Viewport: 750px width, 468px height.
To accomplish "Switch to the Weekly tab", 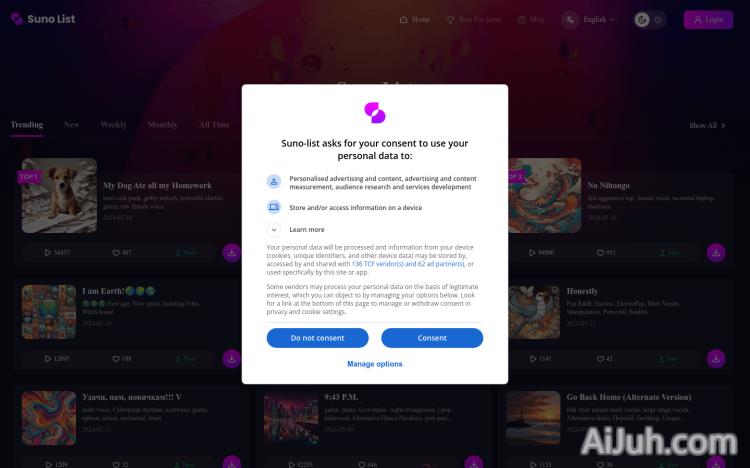I will point(113,124).
